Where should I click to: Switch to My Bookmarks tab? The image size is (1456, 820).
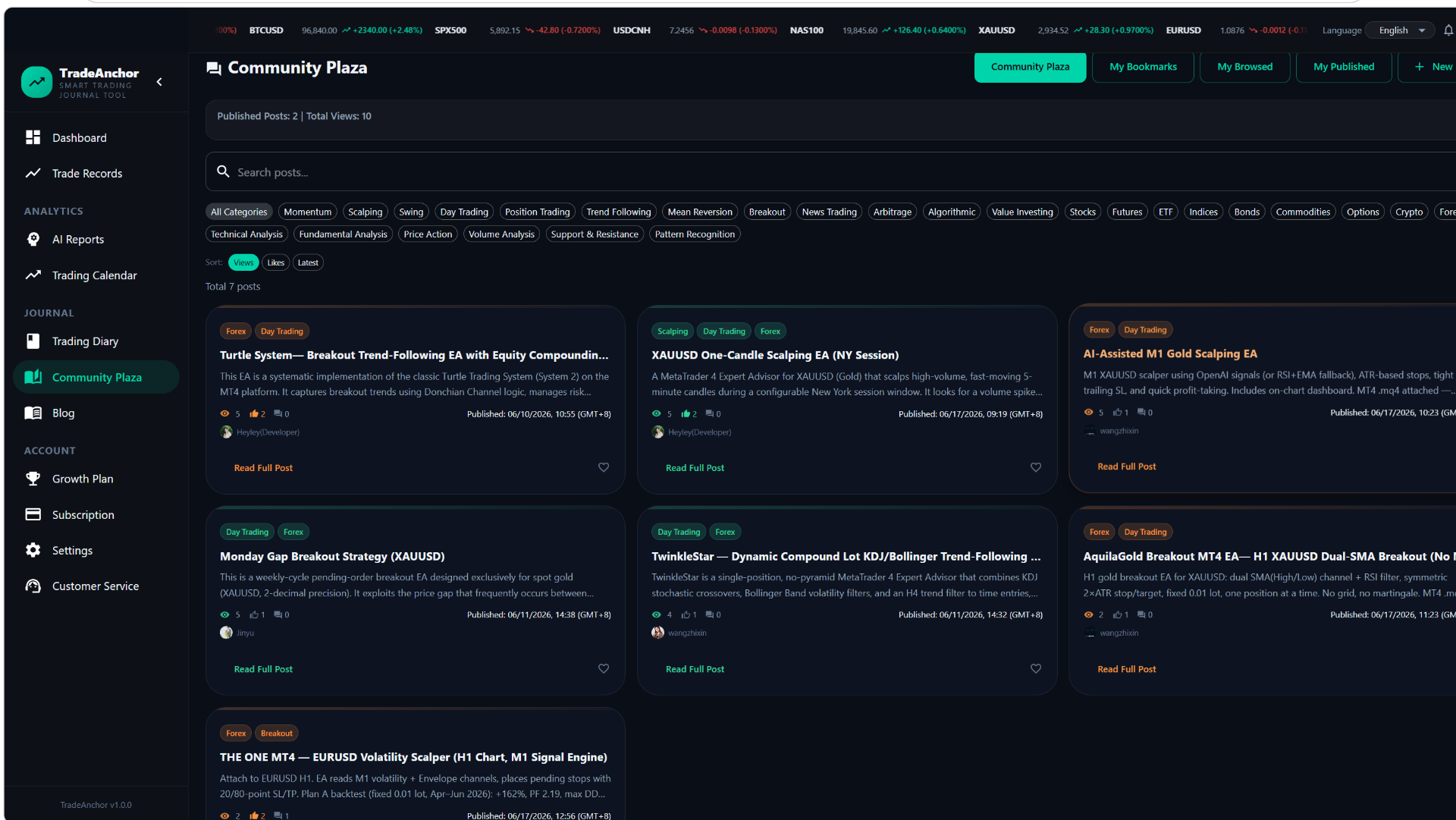pos(1143,67)
